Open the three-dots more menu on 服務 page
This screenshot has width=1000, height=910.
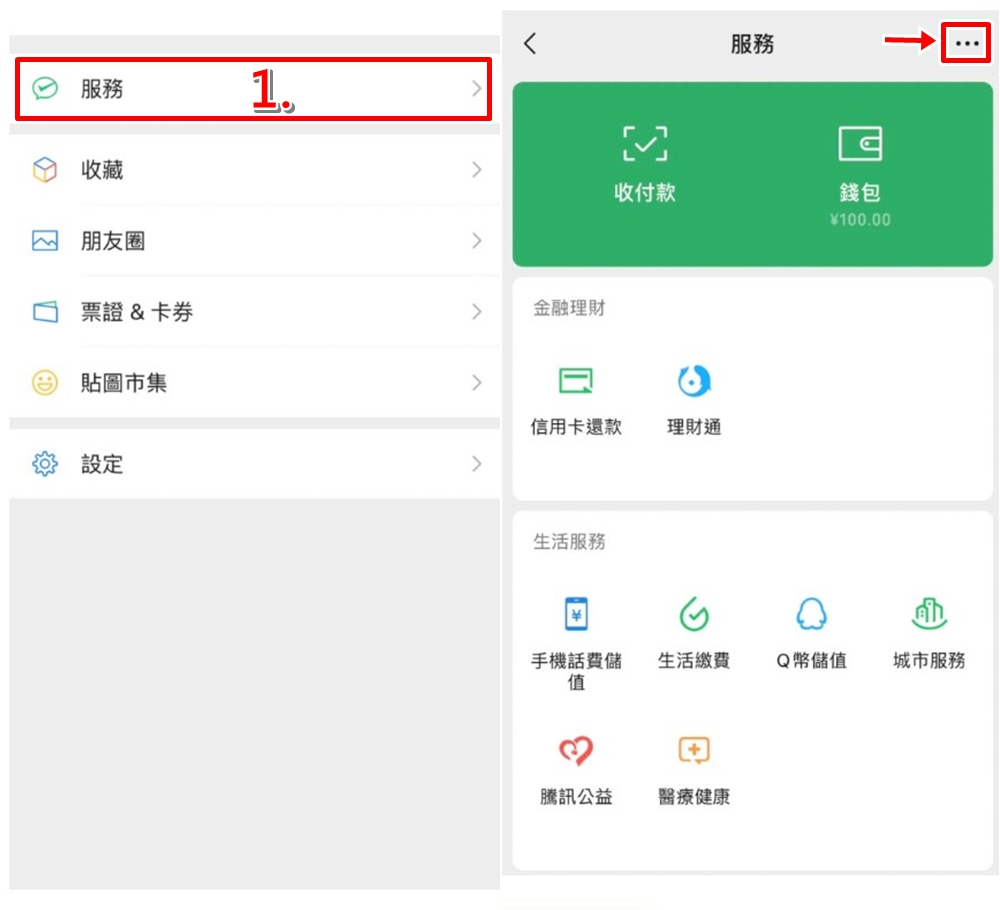pyautogui.click(x=967, y=43)
